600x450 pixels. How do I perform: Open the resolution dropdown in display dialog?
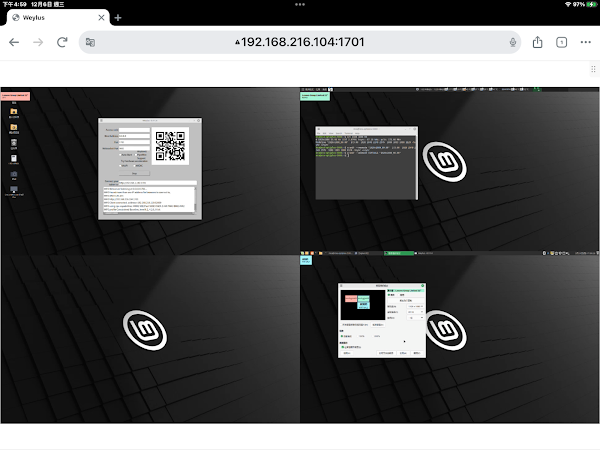click(x=415, y=307)
